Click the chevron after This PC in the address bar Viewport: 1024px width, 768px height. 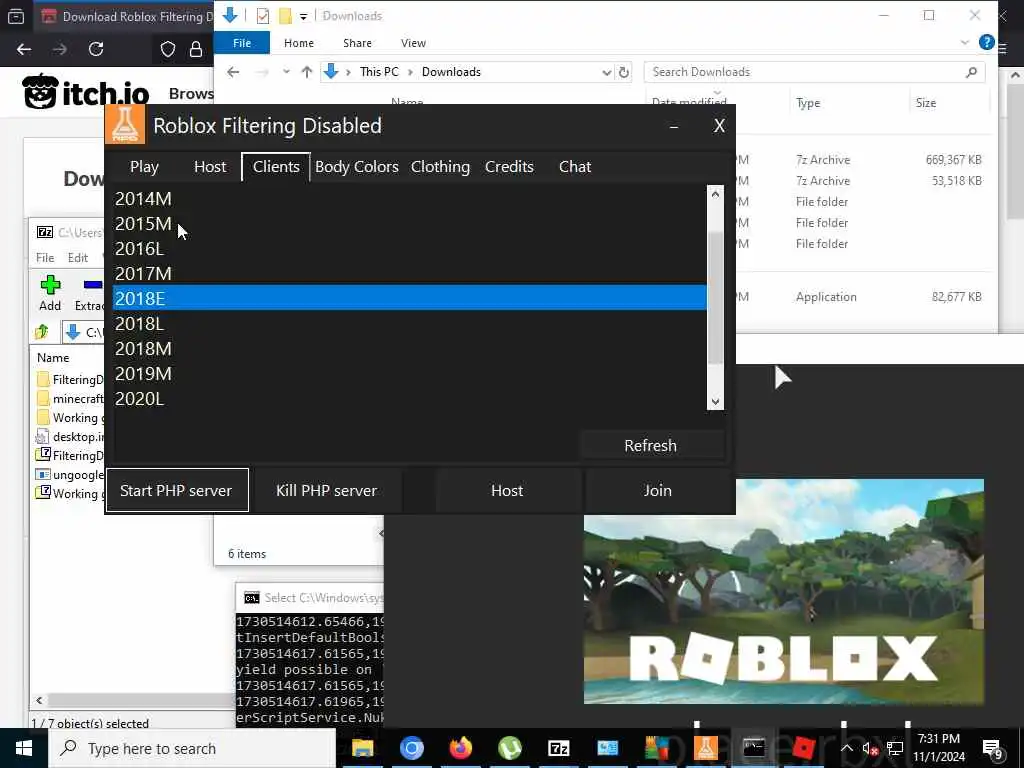pyautogui.click(x=411, y=72)
